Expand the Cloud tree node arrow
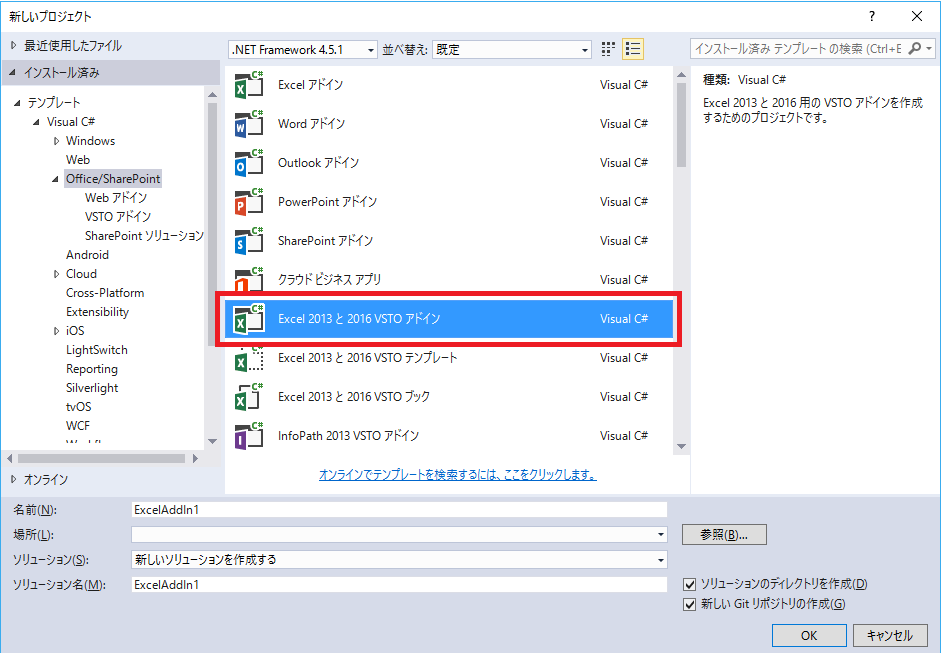Image resolution: width=942 pixels, height=654 pixels. coord(56,274)
